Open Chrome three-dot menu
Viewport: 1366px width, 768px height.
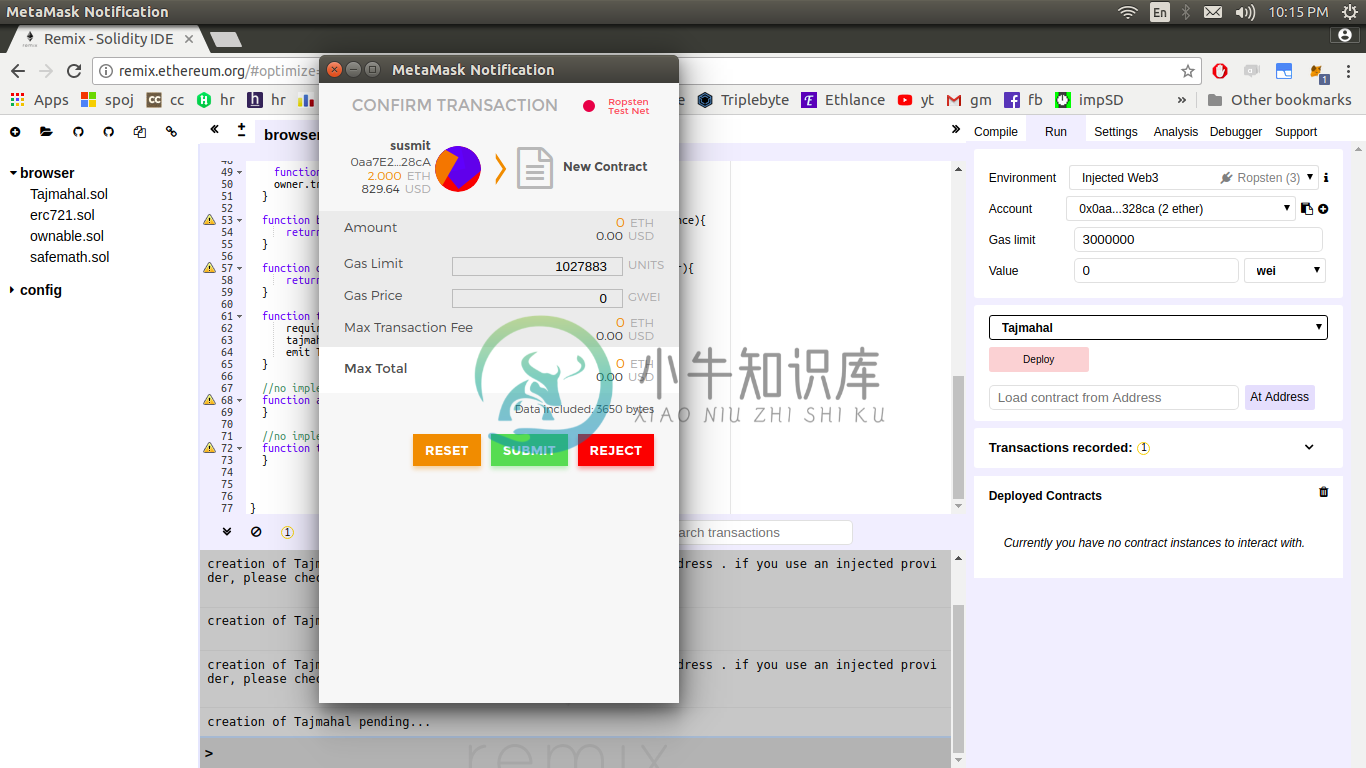[1350, 71]
